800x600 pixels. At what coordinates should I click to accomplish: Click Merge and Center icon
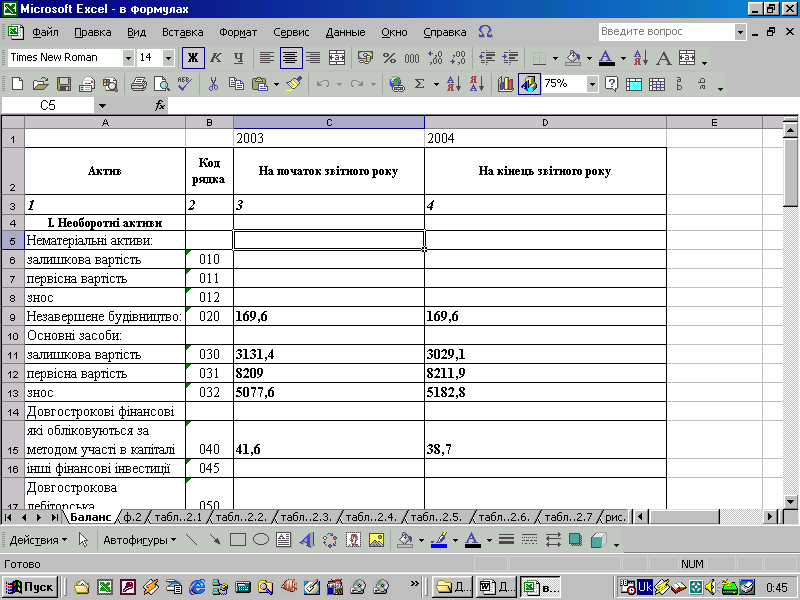[x=337, y=58]
